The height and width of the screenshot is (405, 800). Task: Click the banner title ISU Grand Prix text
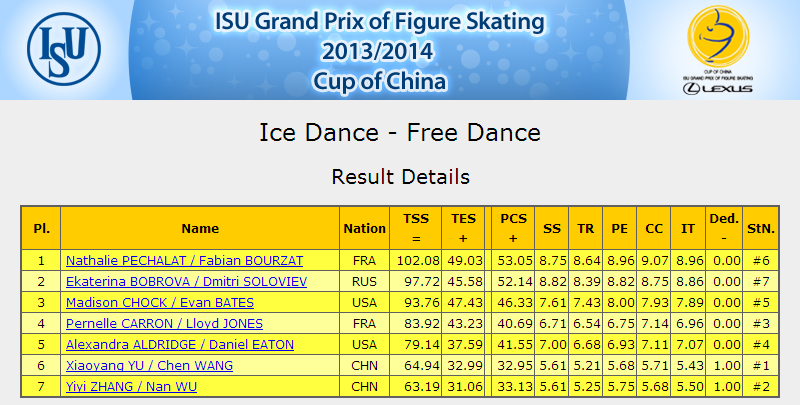point(379,22)
